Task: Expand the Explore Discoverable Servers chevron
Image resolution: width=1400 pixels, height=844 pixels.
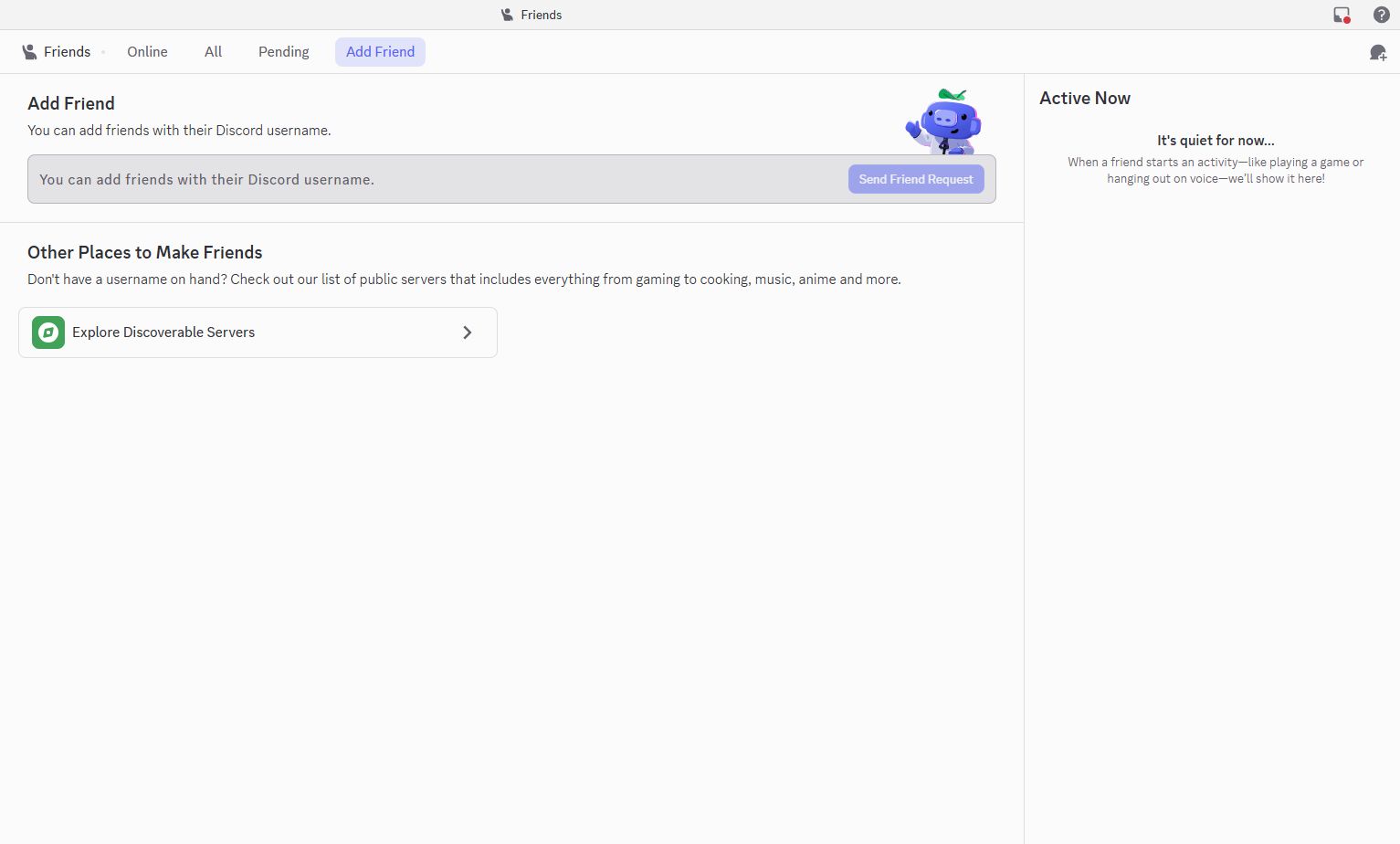Action: tap(468, 332)
